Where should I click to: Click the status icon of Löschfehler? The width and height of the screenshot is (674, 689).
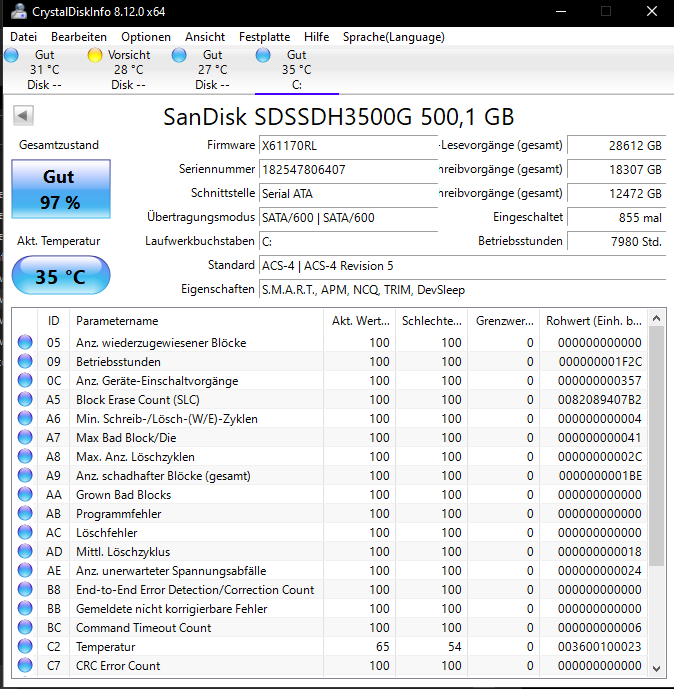[x=25, y=533]
